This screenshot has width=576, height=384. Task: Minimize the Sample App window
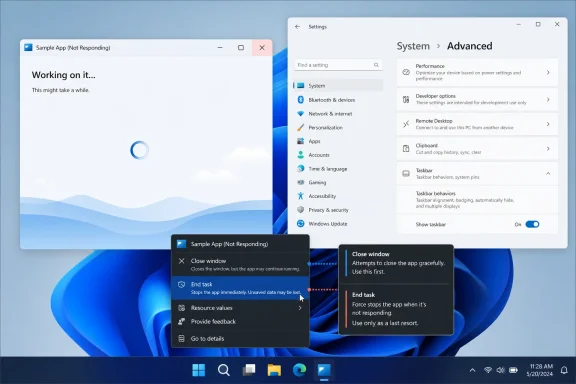[x=220, y=48]
